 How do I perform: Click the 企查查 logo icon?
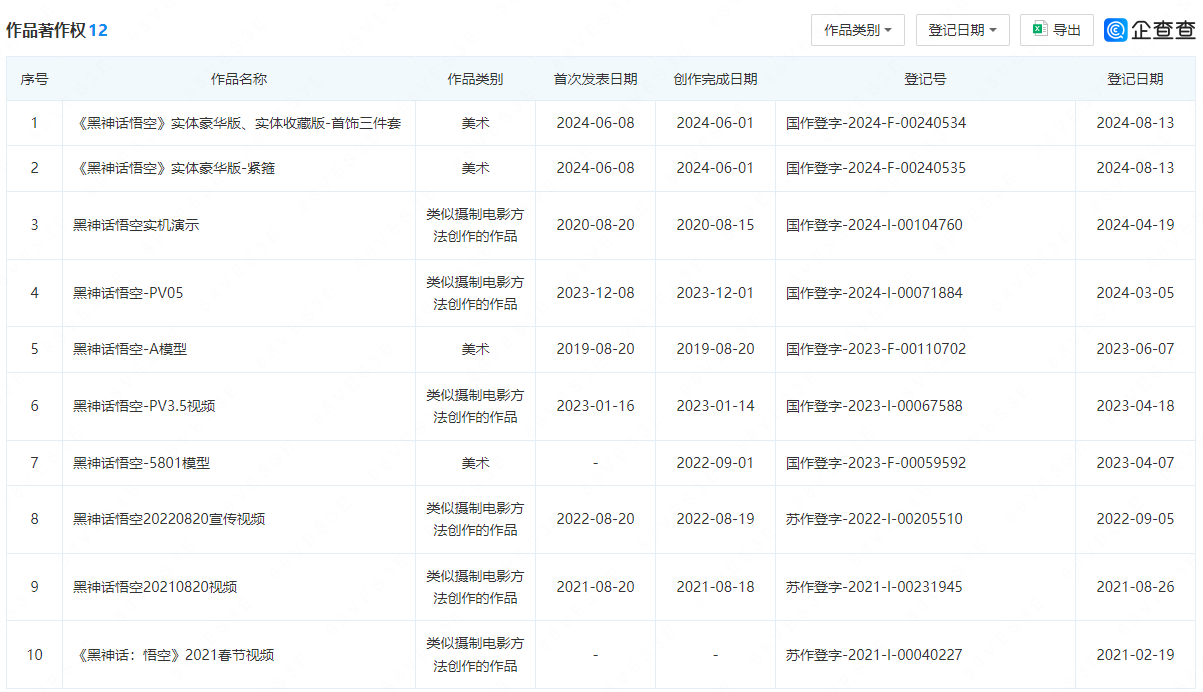(1115, 29)
